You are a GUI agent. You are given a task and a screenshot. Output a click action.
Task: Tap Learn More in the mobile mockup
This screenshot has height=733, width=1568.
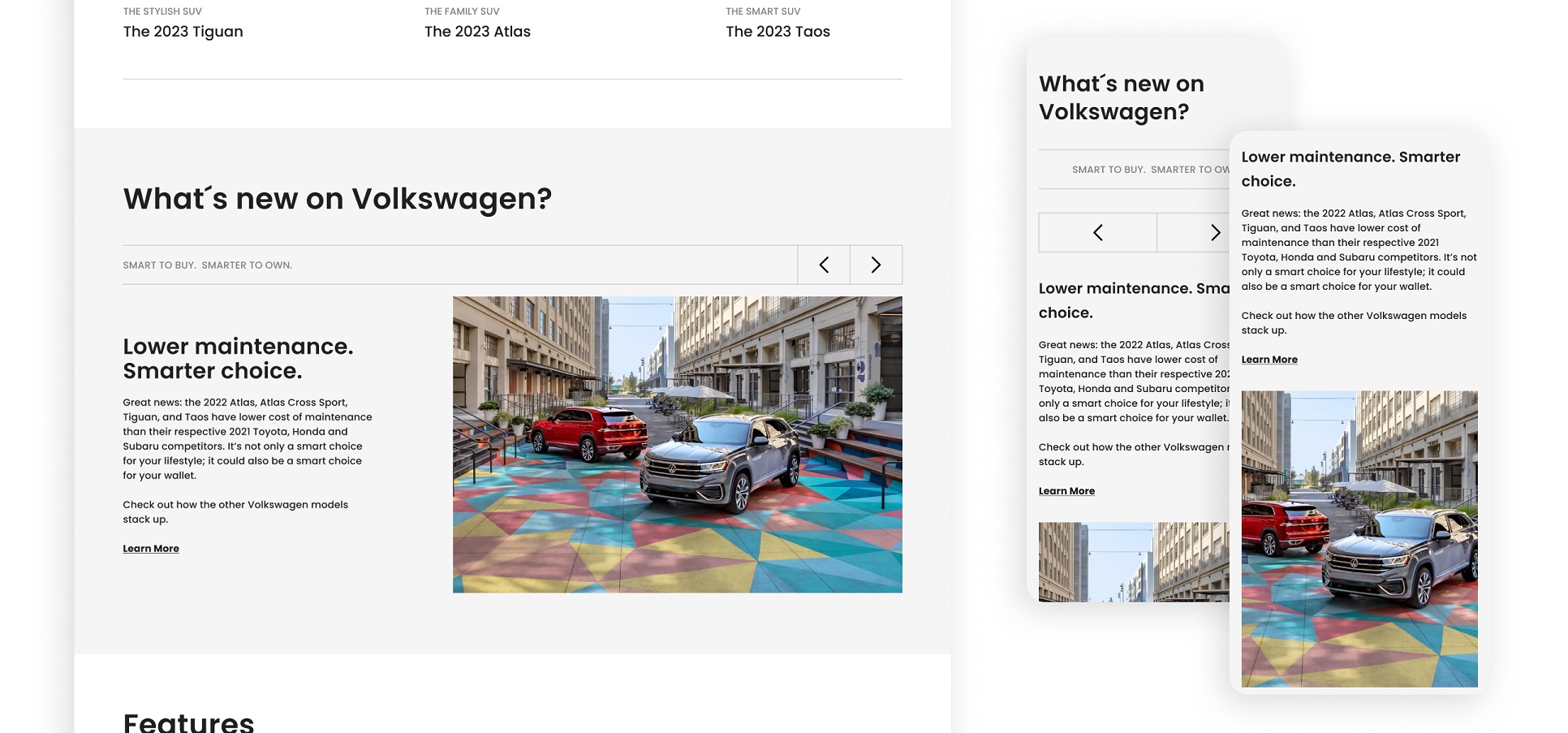tap(1066, 490)
